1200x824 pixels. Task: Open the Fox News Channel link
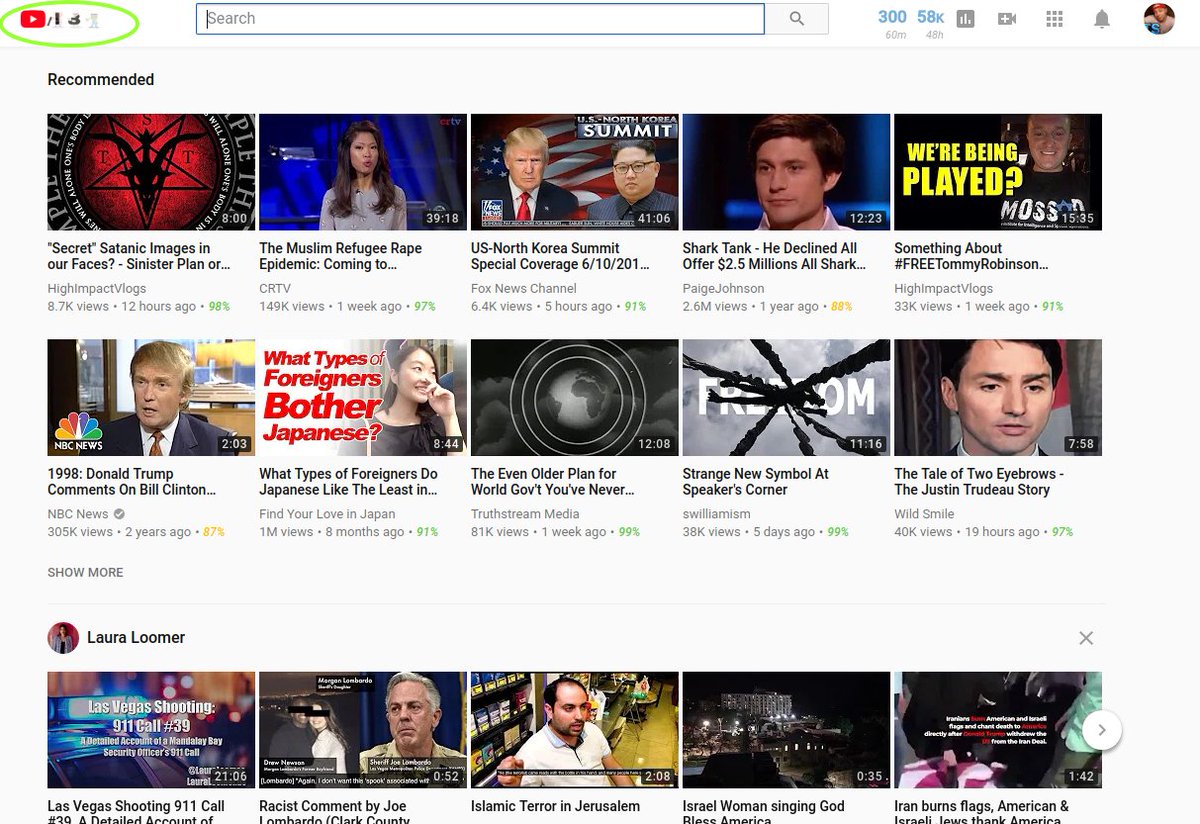tap(524, 288)
